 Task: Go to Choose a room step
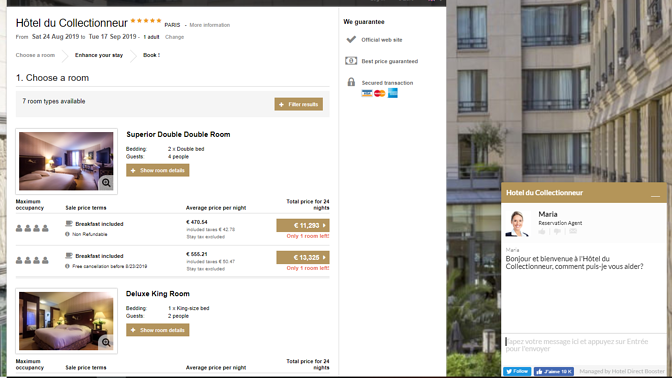pyautogui.click(x=35, y=55)
